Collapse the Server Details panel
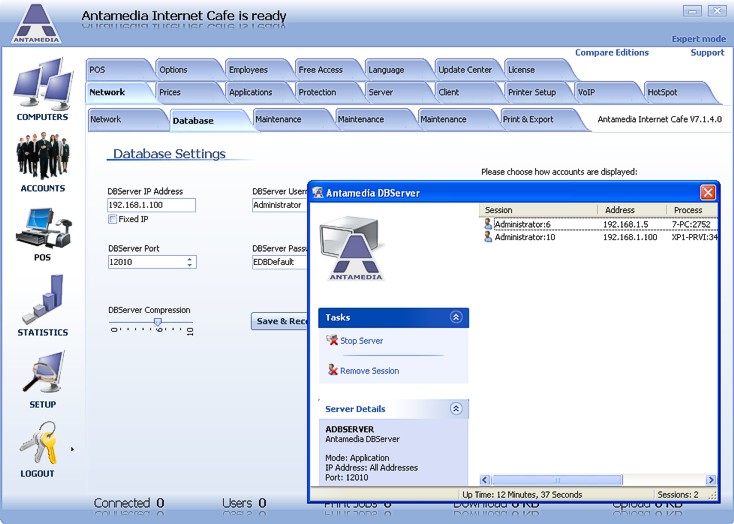 pyautogui.click(x=456, y=408)
